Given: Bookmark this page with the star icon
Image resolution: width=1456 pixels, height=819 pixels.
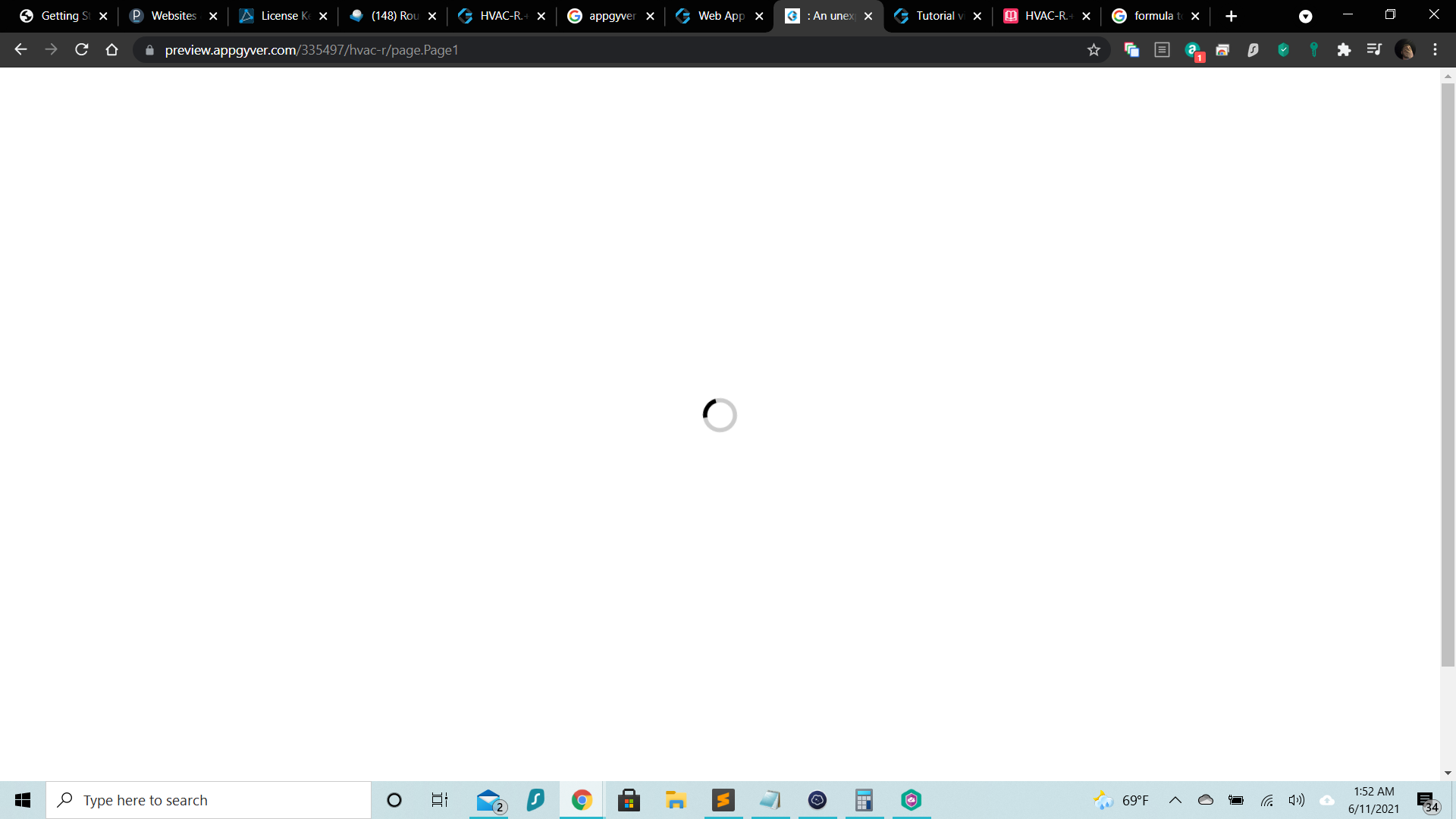Looking at the screenshot, I should [x=1094, y=50].
